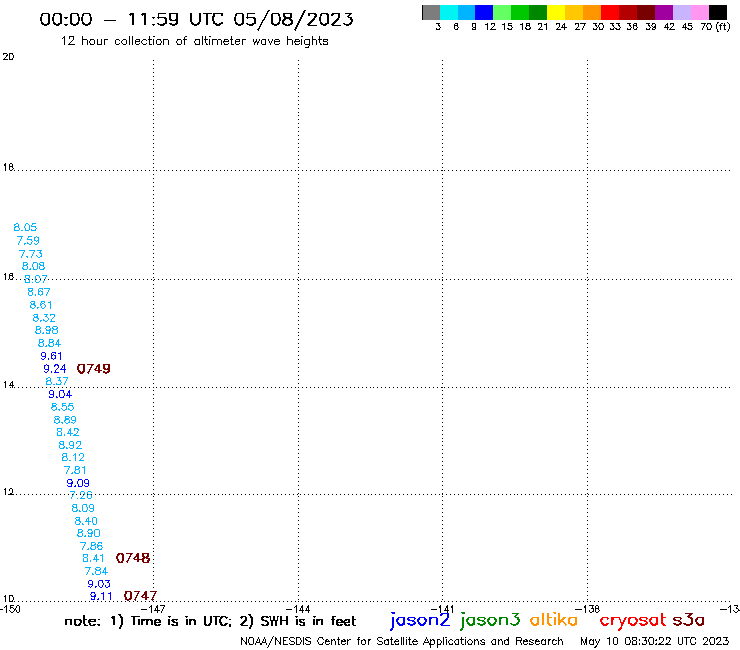
Task: Click the longitude axis label -147
Action: click(153, 609)
